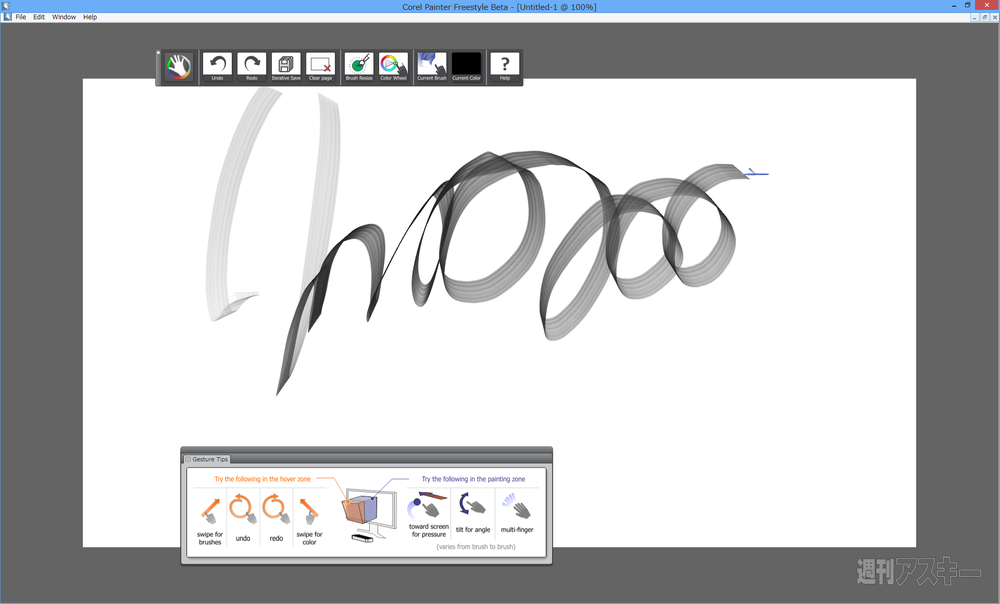Open the Color Wheel

(x=393, y=66)
